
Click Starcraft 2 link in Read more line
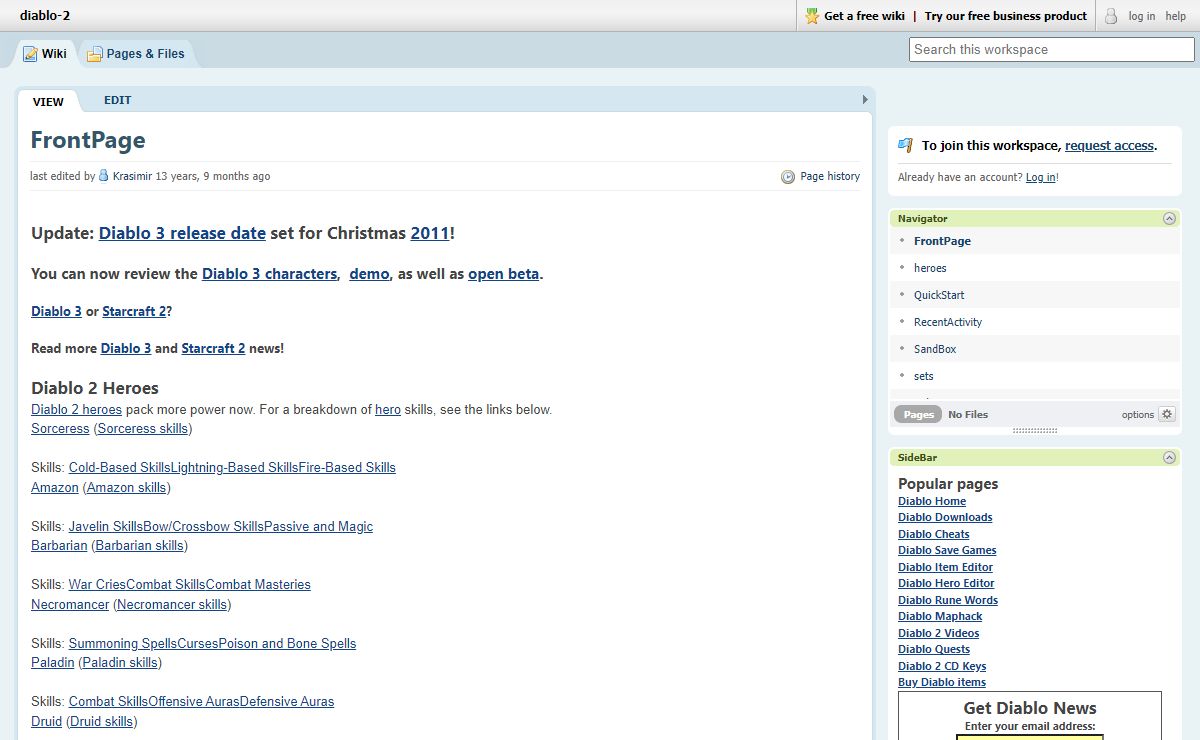[x=213, y=348]
